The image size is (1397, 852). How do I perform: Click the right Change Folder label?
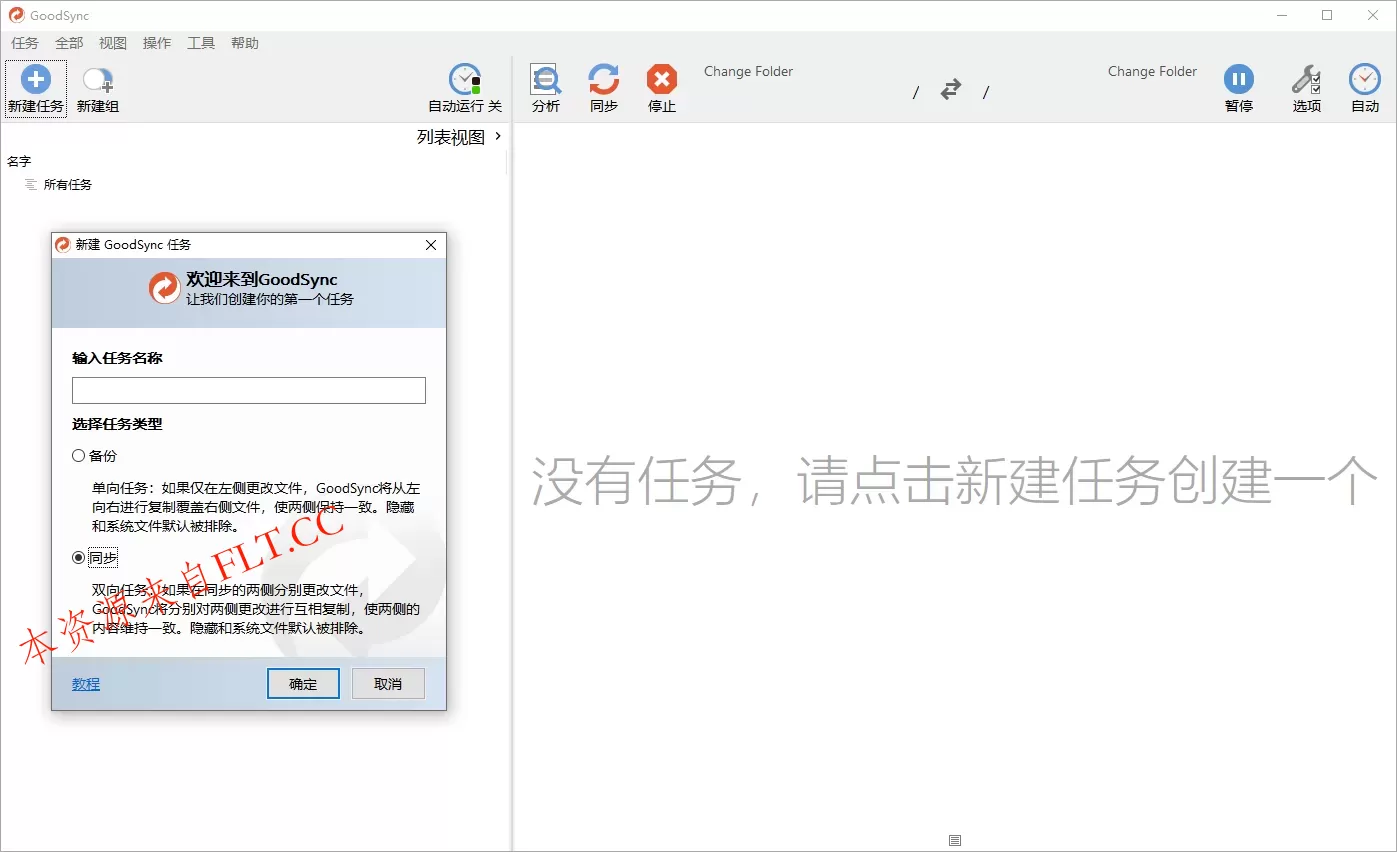(1152, 72)
